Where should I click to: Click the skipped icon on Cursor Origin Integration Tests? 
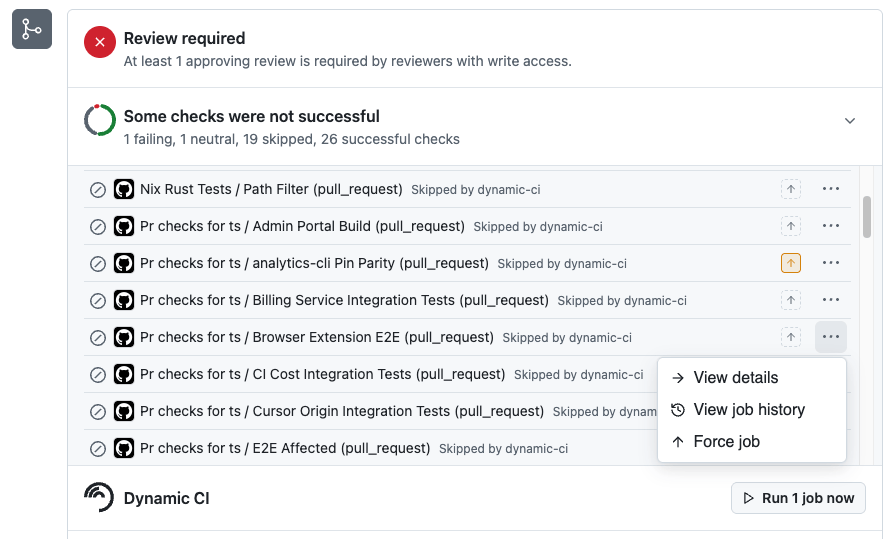98,412
